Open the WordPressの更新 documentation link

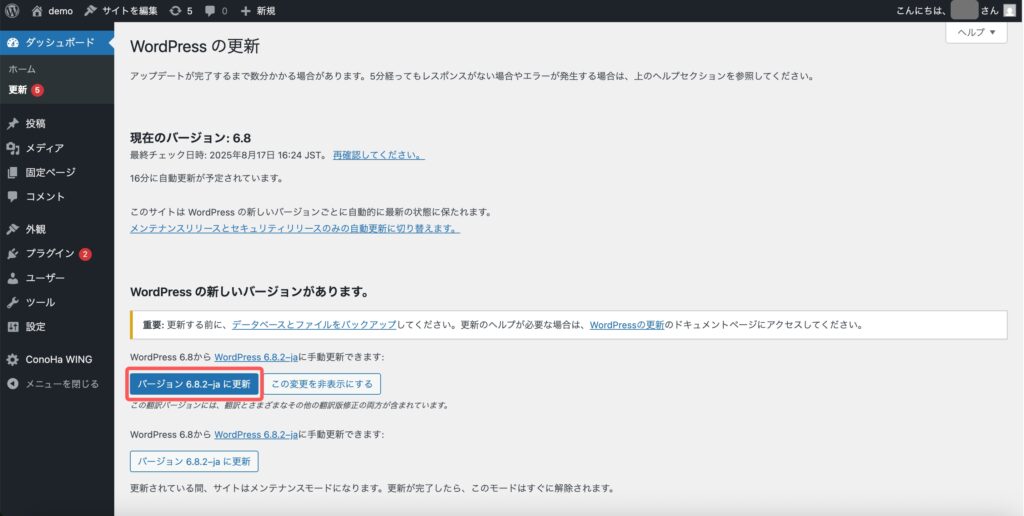pos(627,325)
